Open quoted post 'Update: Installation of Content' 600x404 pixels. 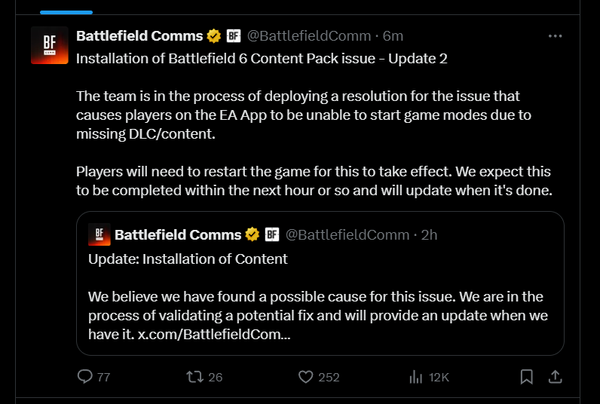187,260
